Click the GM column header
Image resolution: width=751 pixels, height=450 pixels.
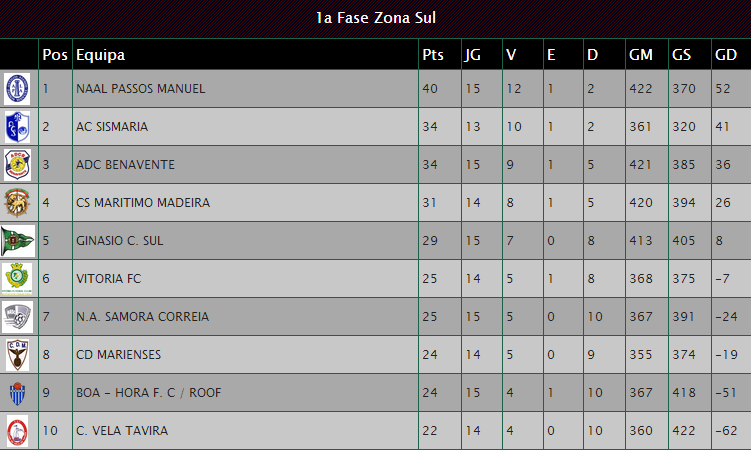click(641, 55)
